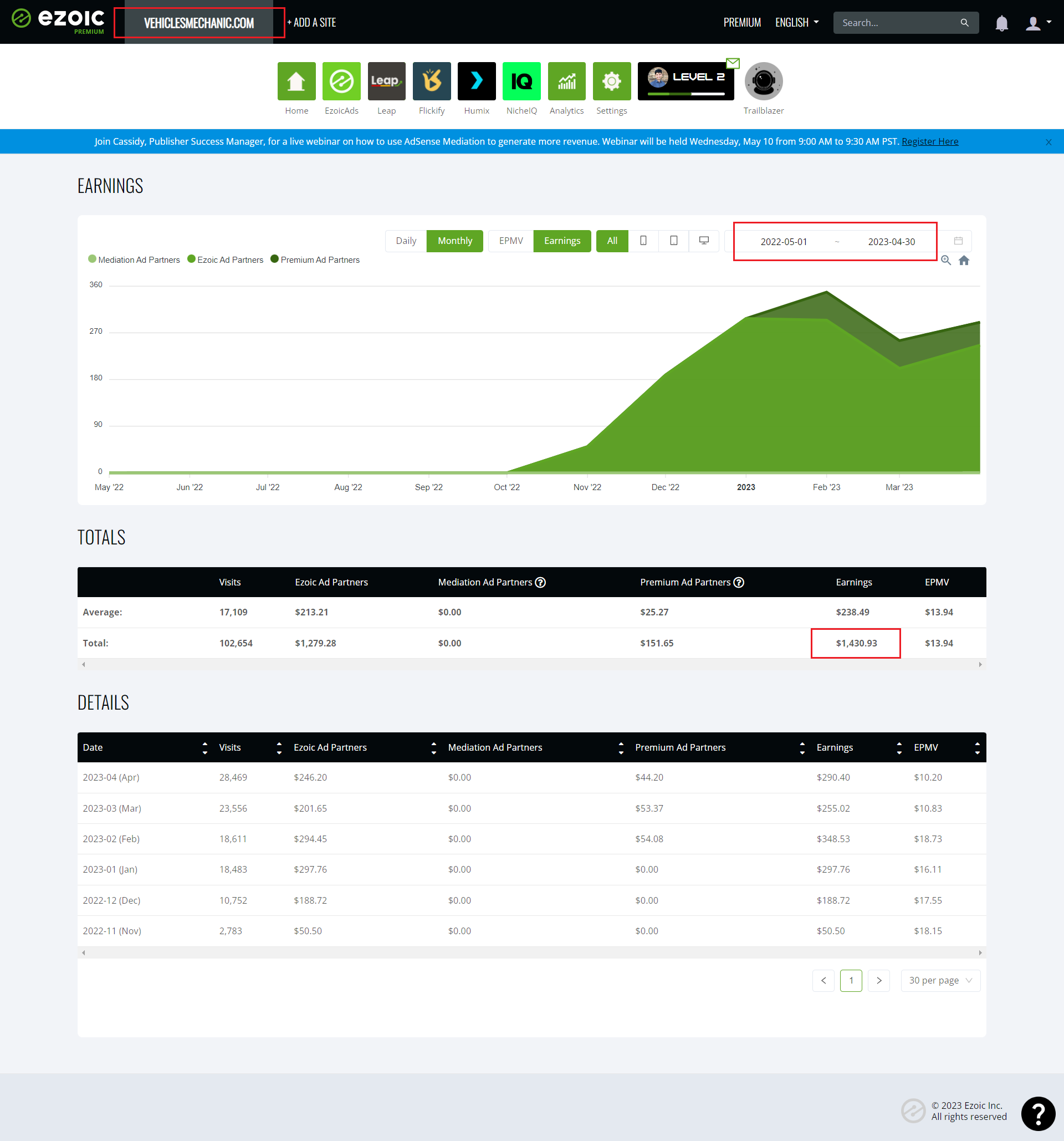The height and width of the screenshot is (1141, 1064).
Task: Click the 2023-02 (Feb) earnings $348.53
Action: click(833, 839)
